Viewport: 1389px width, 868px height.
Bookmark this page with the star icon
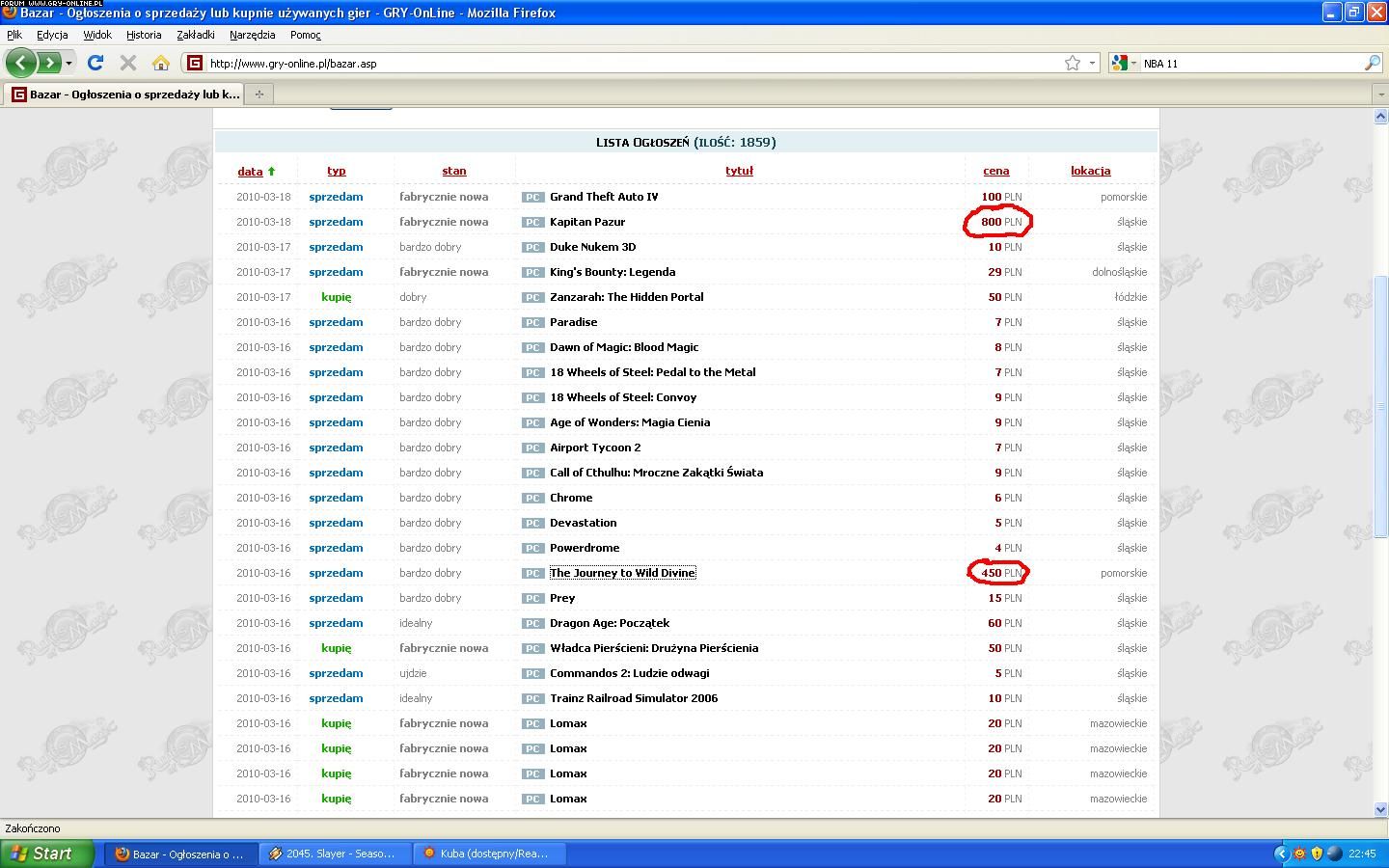[1073, 64]
